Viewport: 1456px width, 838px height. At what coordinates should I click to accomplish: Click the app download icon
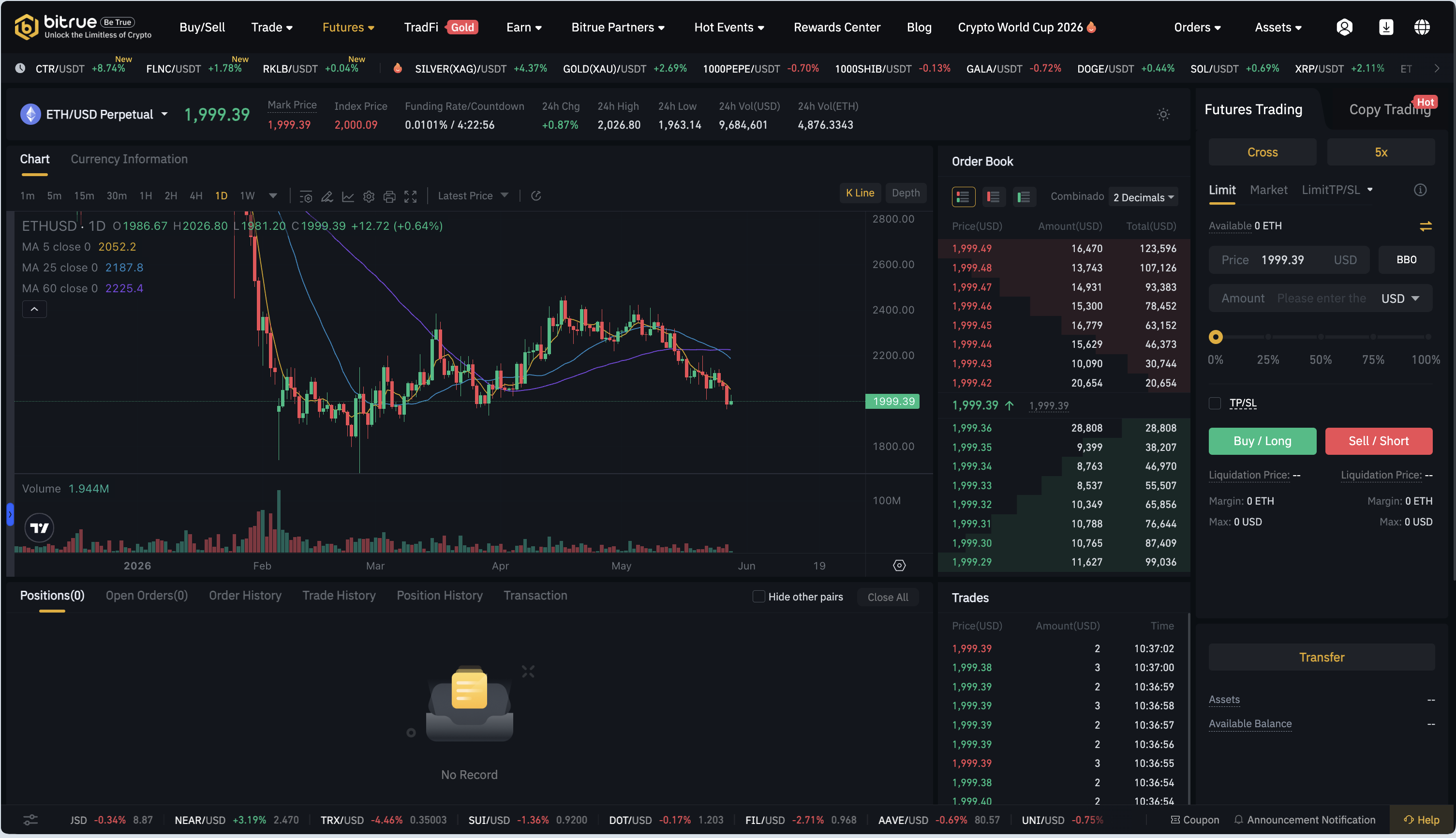pos(1386,27)
